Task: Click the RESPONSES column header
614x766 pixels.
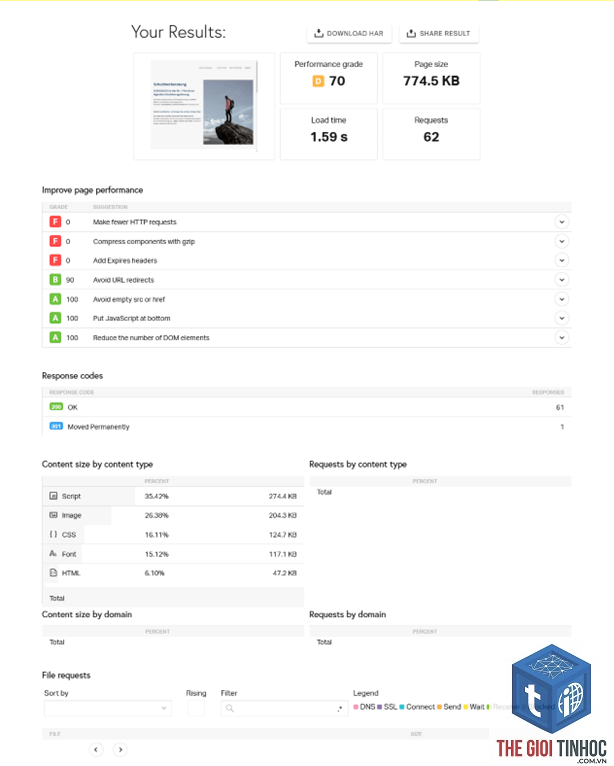Action: pyautogui.click(x=548, y=392)
